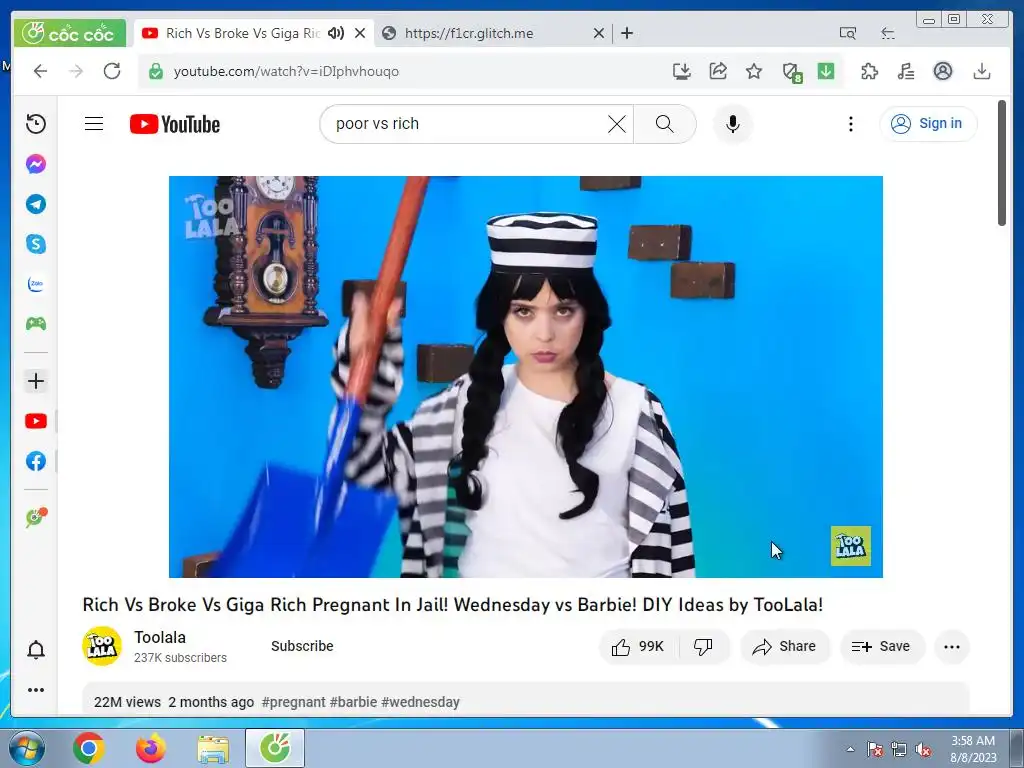
Task: Click the green Savior download icon
Action: (x=826, y=71)
